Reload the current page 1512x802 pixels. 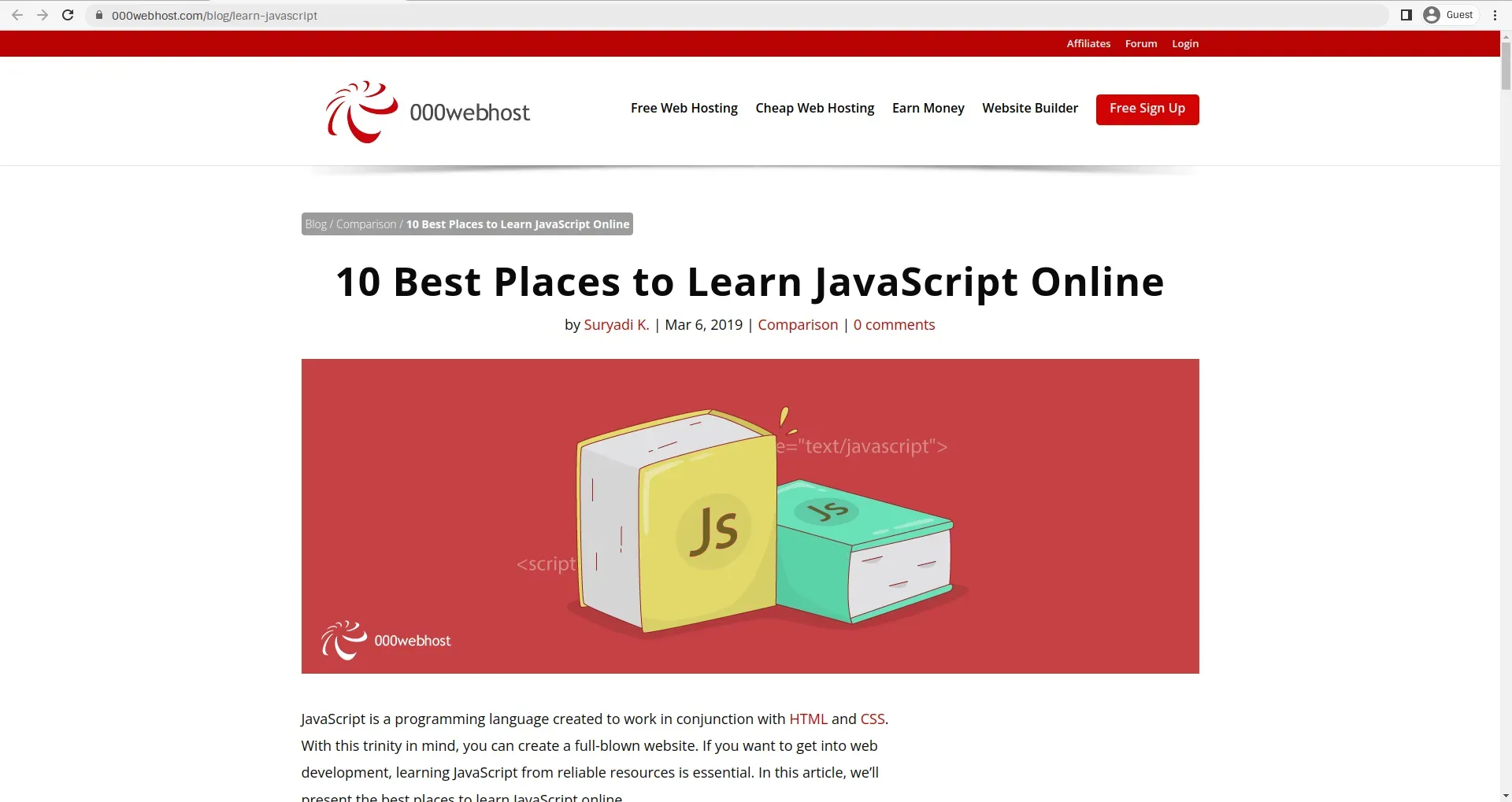(x=68, y=15)
